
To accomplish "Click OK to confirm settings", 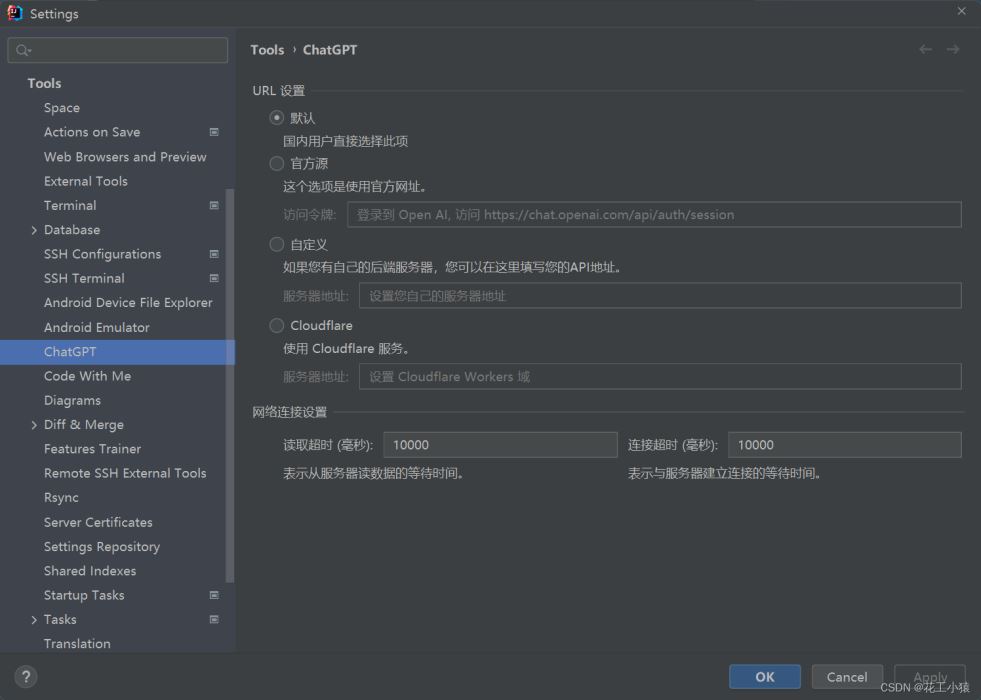I will point(765,677).
